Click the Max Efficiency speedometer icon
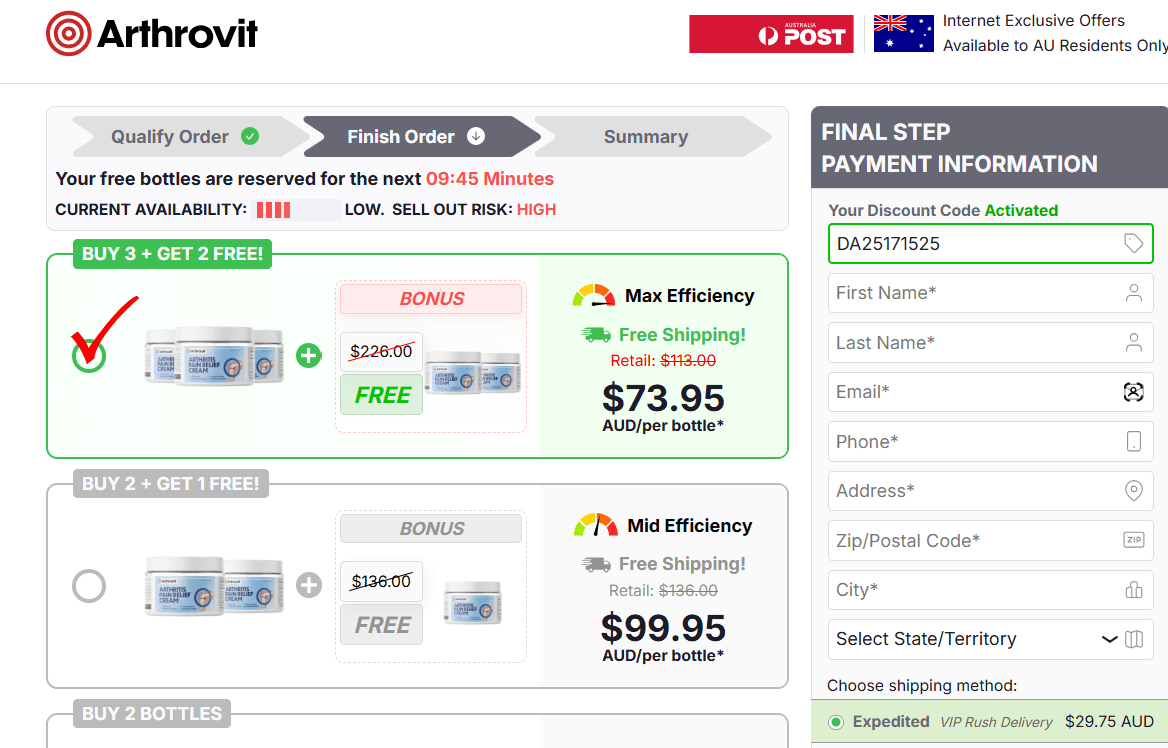The image size is (1168, 748). coord(594,295)
